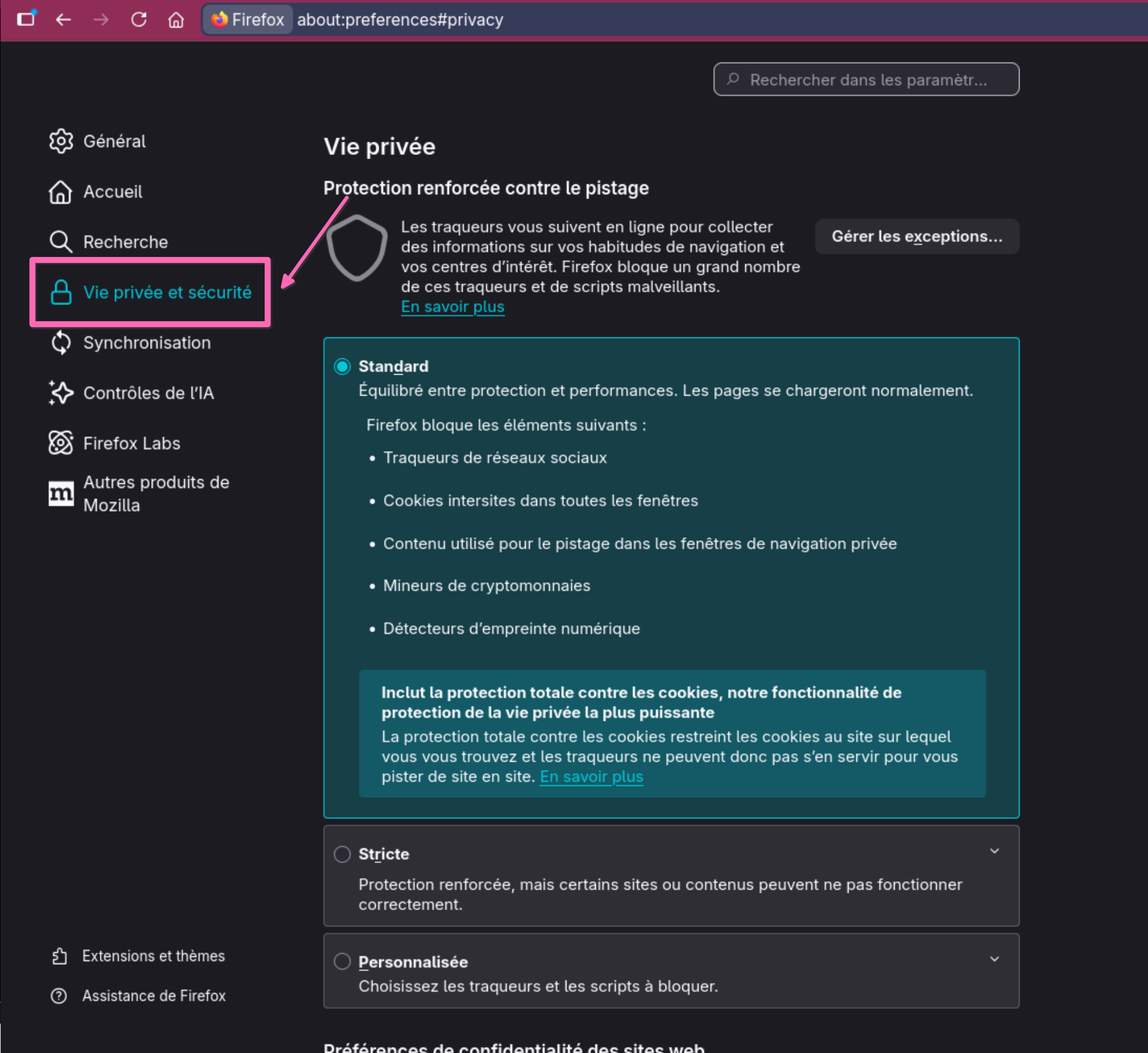The height and width of the screenshot is (1053, 1148).
Task: Expand the Stricte section chevron
Action: click(x=994, y=851)
